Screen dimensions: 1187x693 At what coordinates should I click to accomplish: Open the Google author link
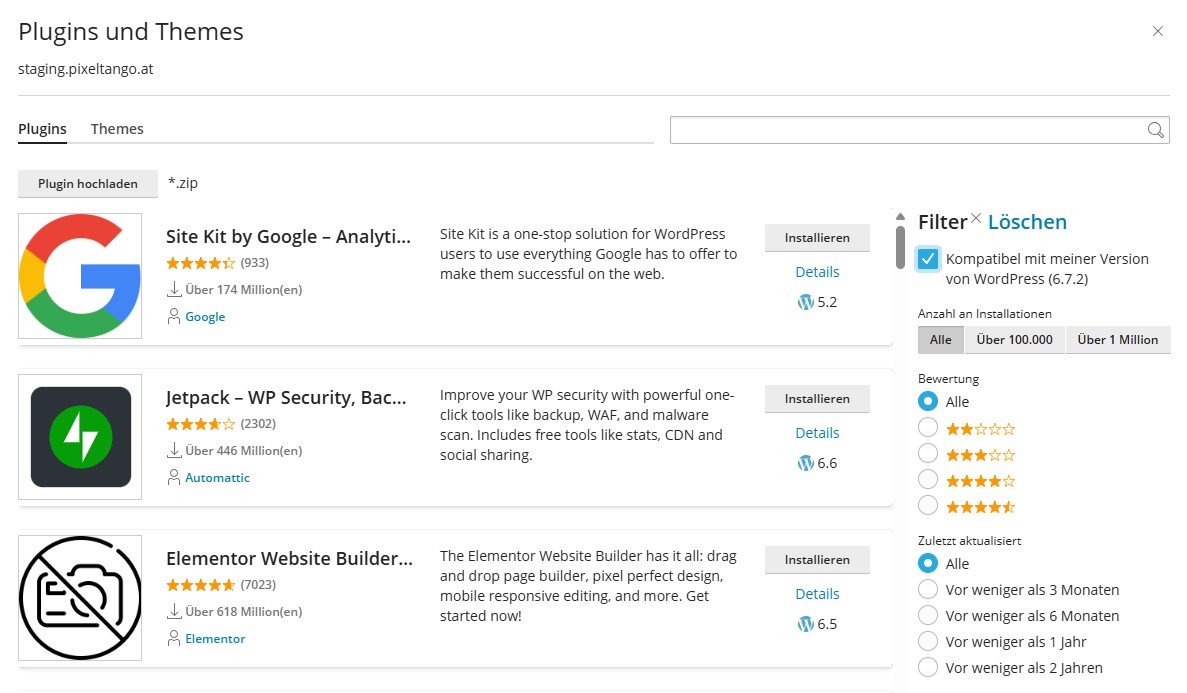pyautogui.click(x=205, y=317)
